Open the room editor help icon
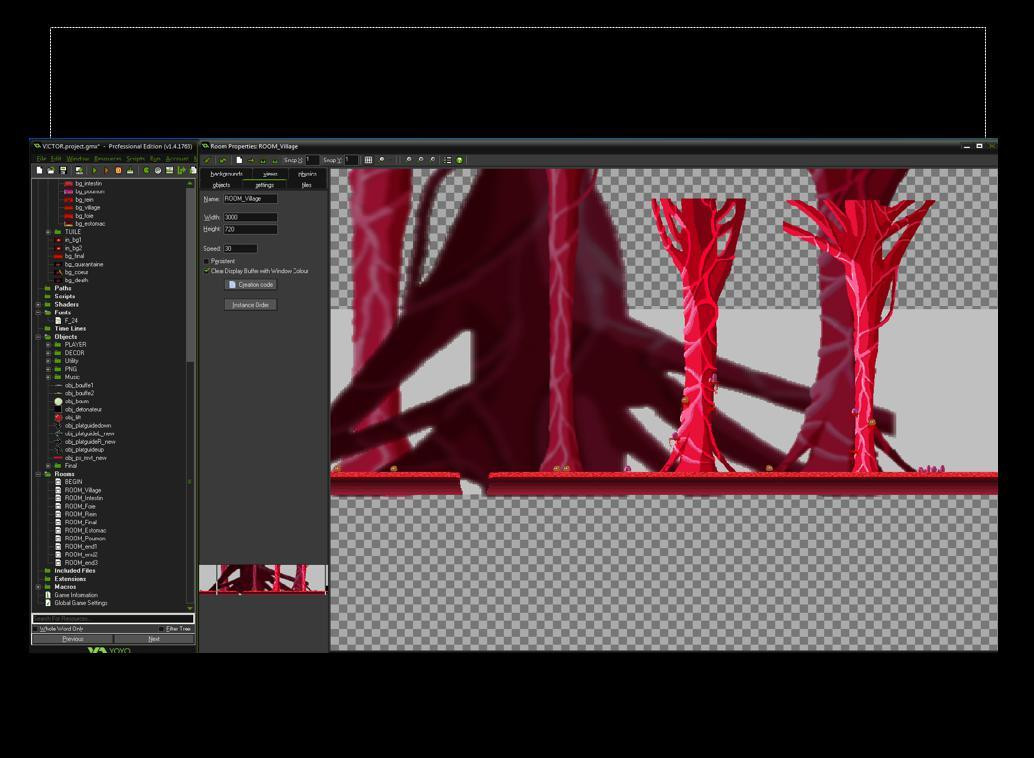 (460, 160)
